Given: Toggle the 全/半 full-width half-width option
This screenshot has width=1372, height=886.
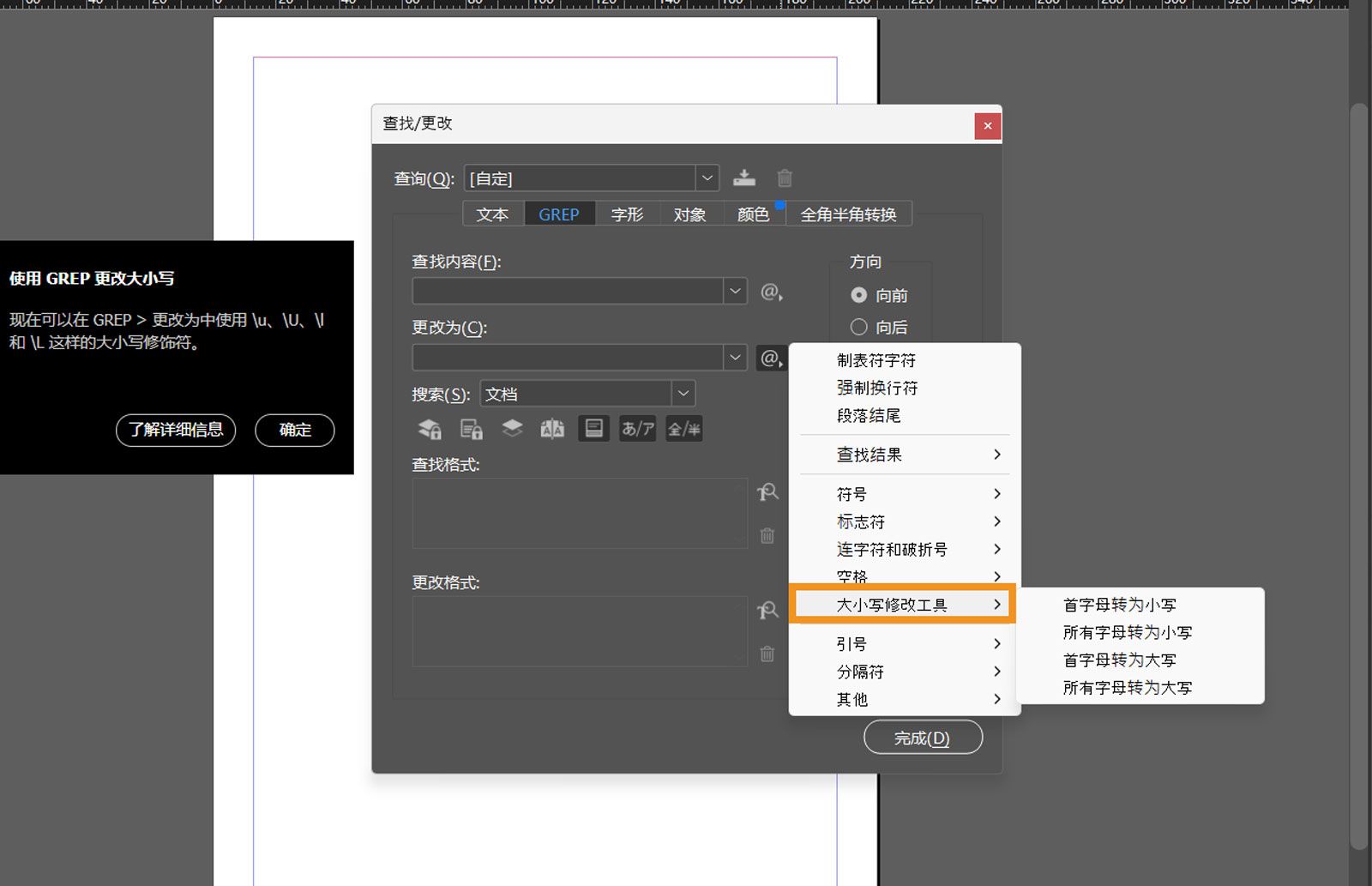Looking at the screenshot, I should tap(683, 428).
